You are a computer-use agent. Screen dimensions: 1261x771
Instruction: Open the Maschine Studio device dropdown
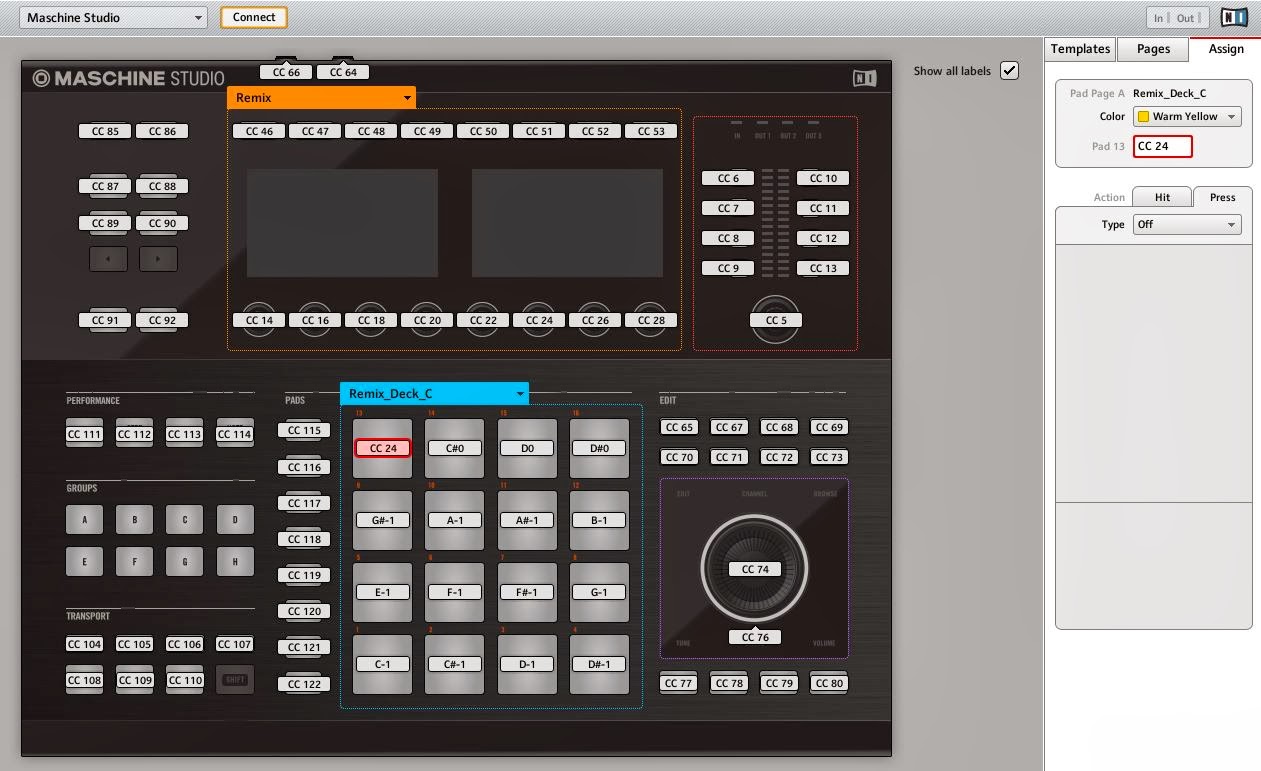pyautogui.click(x=114, y=17)
